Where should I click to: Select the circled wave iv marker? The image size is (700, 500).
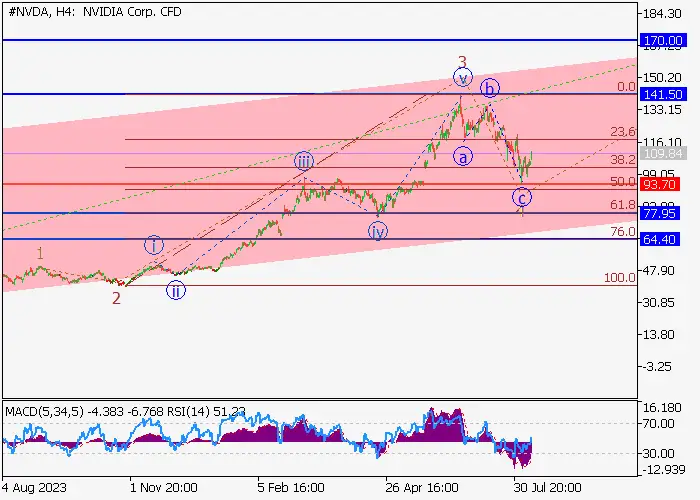click(x=378, y=231)
